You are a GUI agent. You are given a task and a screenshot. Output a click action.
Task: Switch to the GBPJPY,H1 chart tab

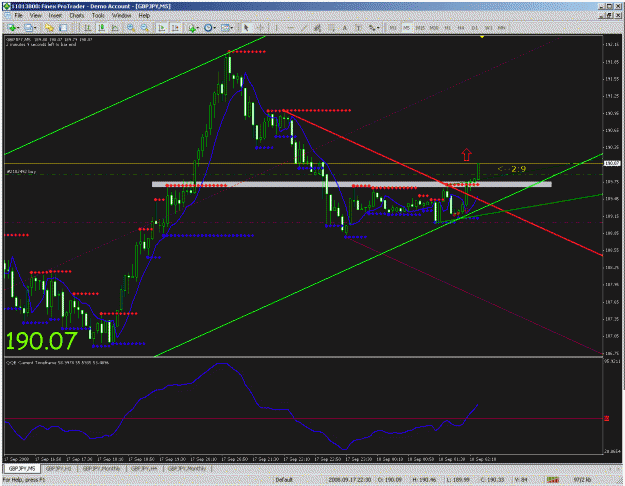click(x=59, y=468)
